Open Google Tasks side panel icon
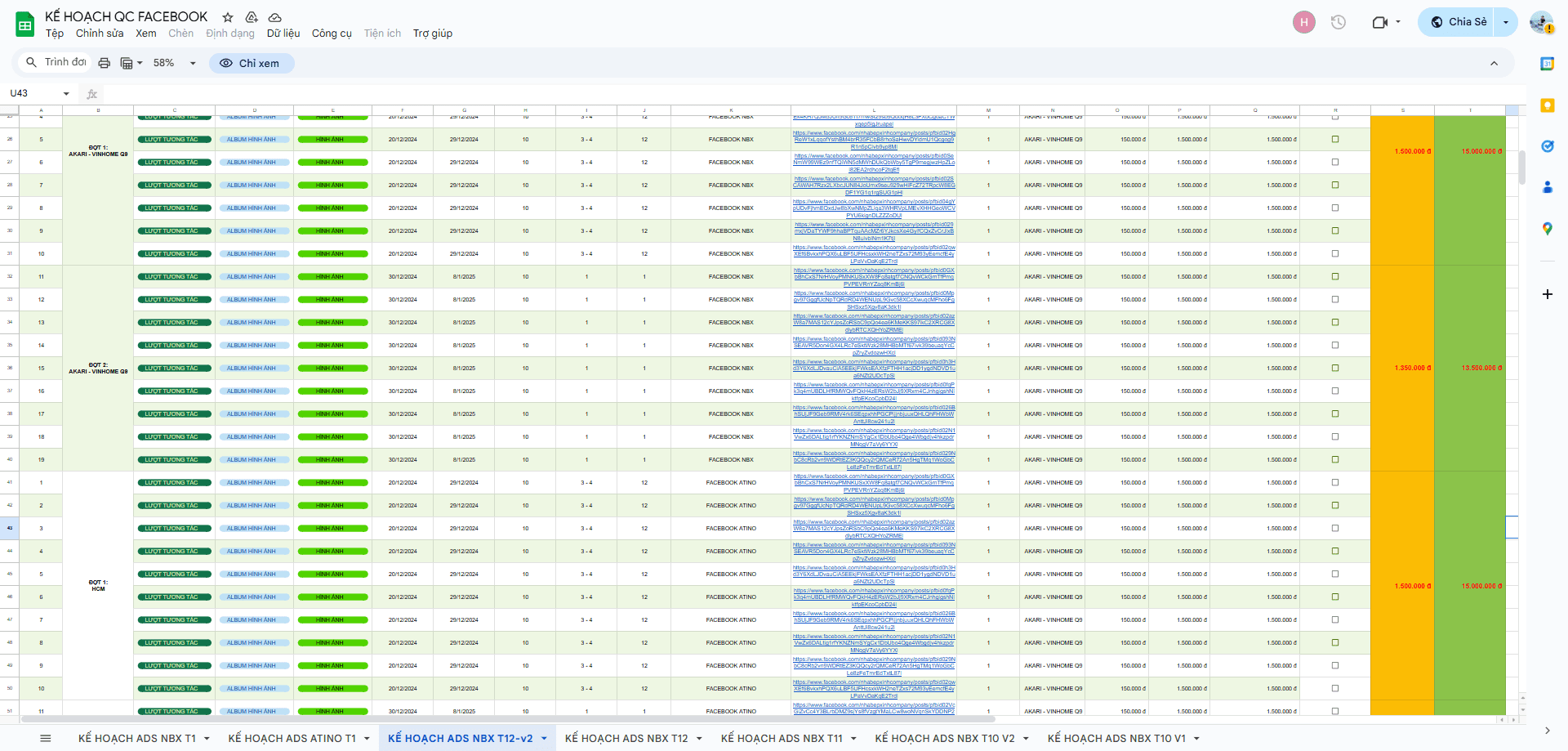 coord(1547,146)
